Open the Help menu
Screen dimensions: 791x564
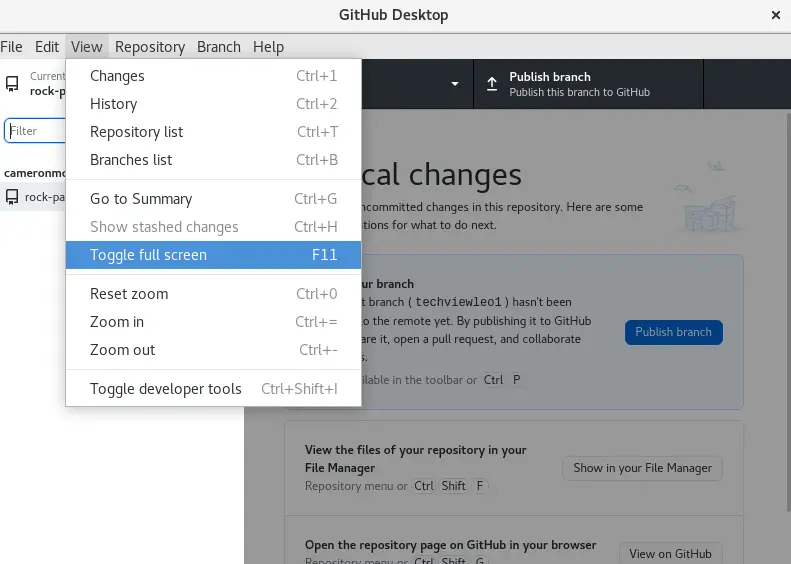pos(268,47)
